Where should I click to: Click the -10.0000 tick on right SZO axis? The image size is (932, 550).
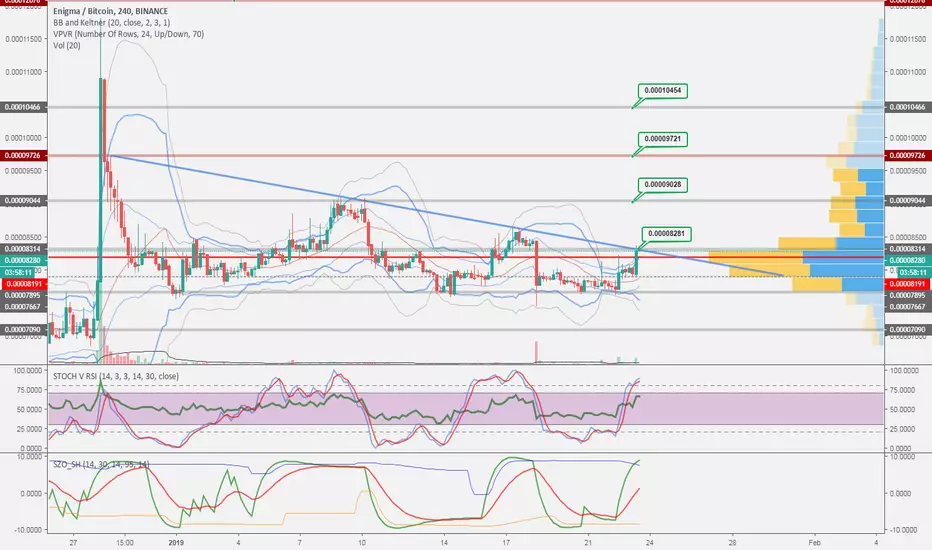click(x=902, y=530)
